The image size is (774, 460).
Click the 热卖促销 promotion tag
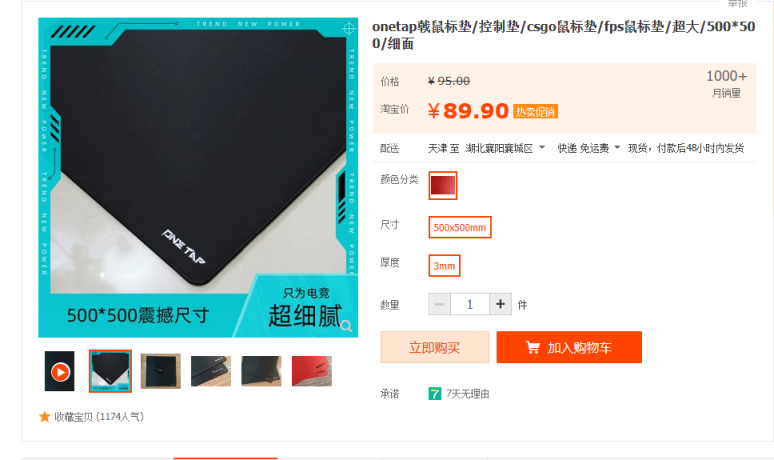pyautogui.click(x=535, y=112)
